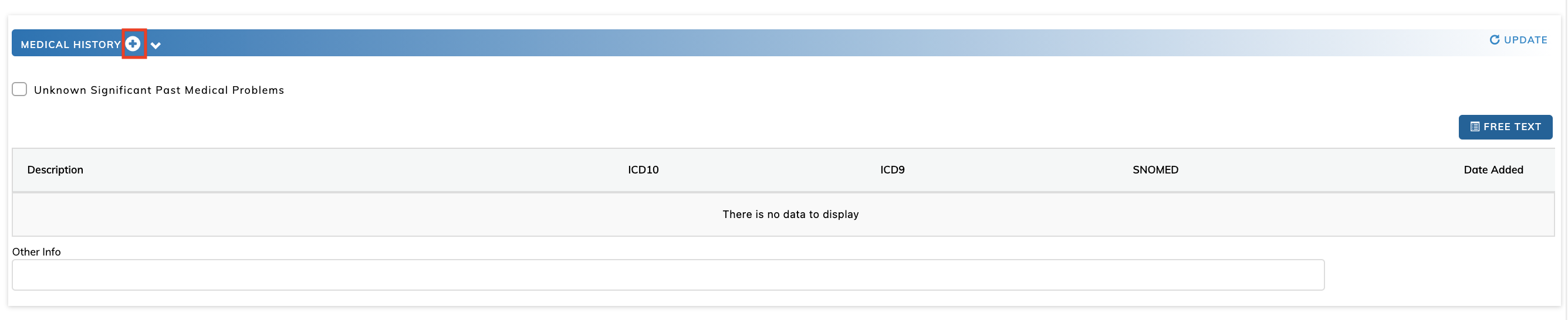The image size is (1568, 320).
Task: Click the MEDICAL HISTORY section title
Action: 70,45
